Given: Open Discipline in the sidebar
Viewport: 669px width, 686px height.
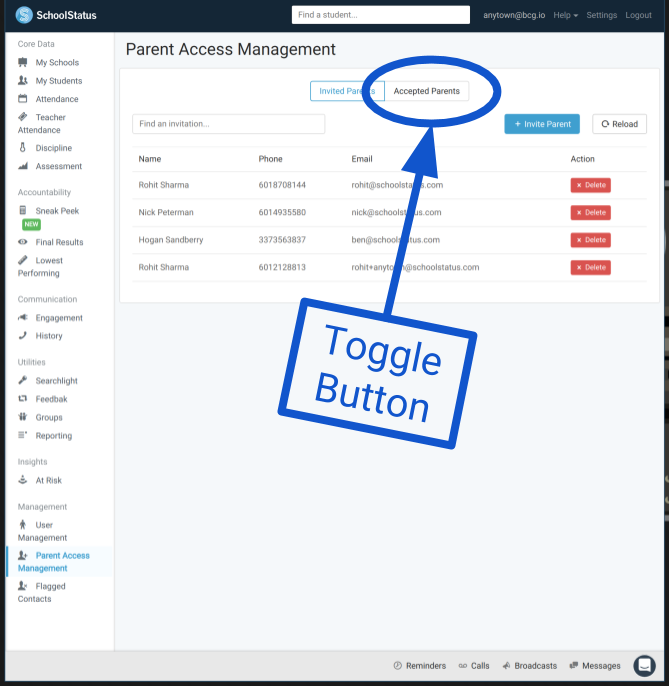Looking at the screenshot, I should click(x=53, y=148).
